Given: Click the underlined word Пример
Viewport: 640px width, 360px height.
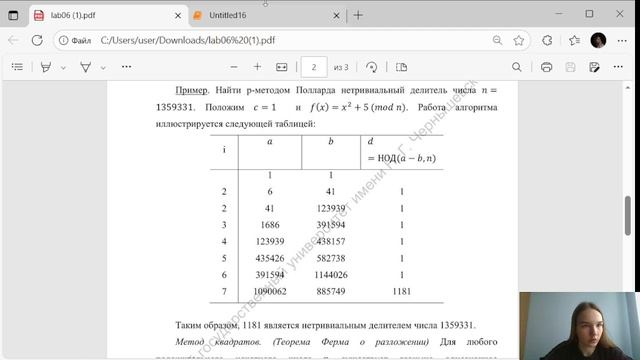Looking at the screenshot, I should 191,90.
